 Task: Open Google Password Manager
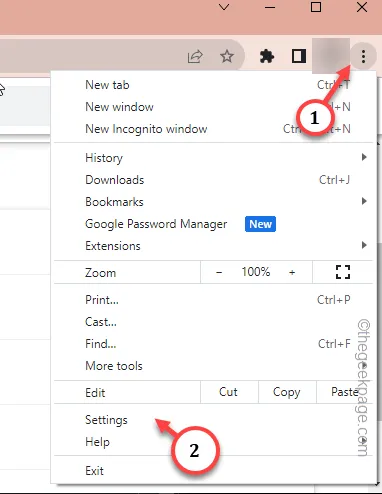point(213,224)
